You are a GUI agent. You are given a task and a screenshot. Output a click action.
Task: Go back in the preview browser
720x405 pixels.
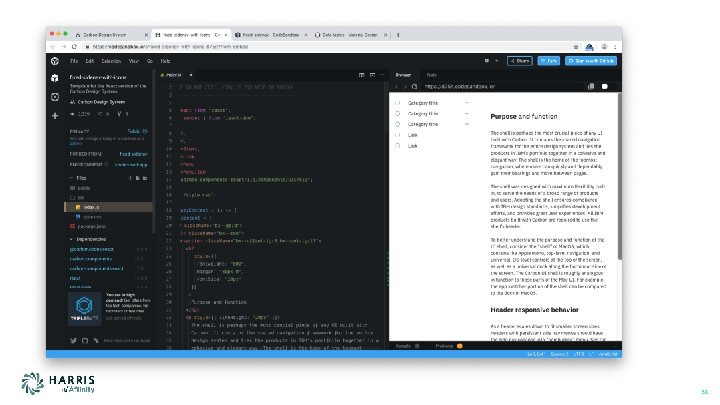coord(397,86)
